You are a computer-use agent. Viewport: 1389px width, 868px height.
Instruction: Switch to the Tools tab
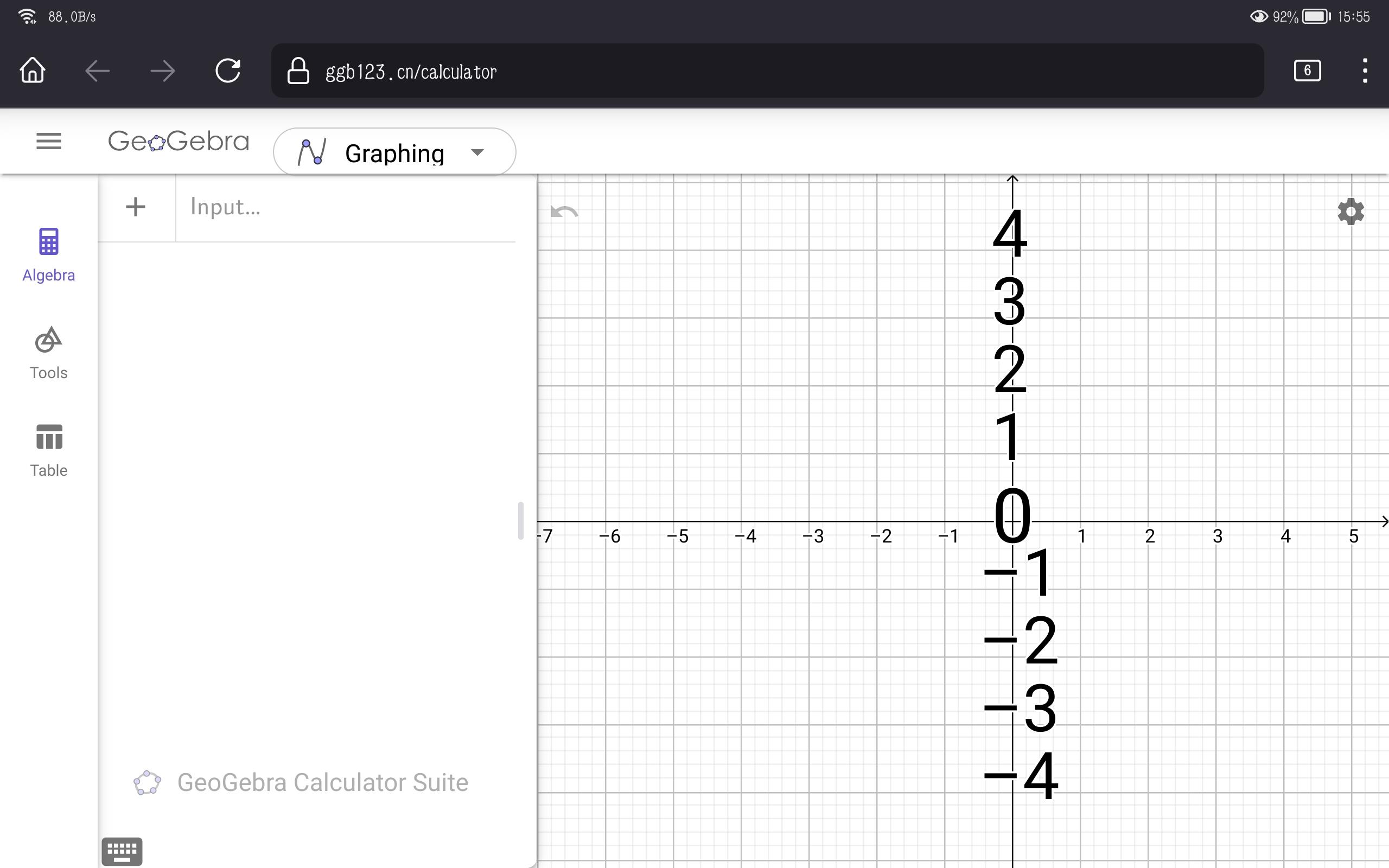click(49, 353)
